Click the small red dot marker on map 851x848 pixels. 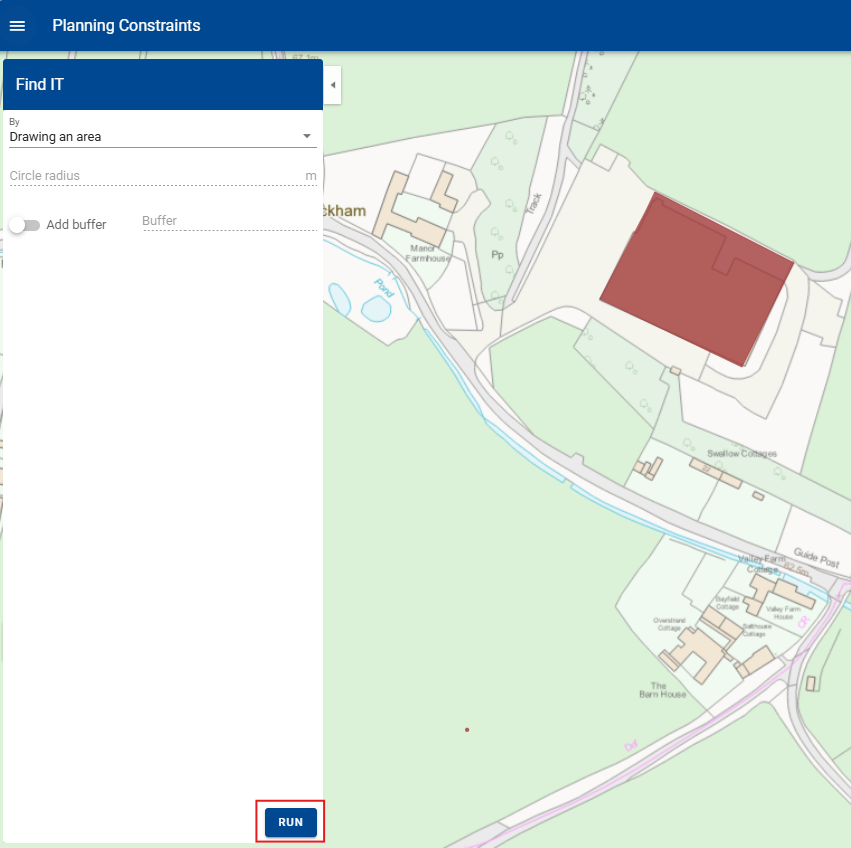click(x=467, y=730)
